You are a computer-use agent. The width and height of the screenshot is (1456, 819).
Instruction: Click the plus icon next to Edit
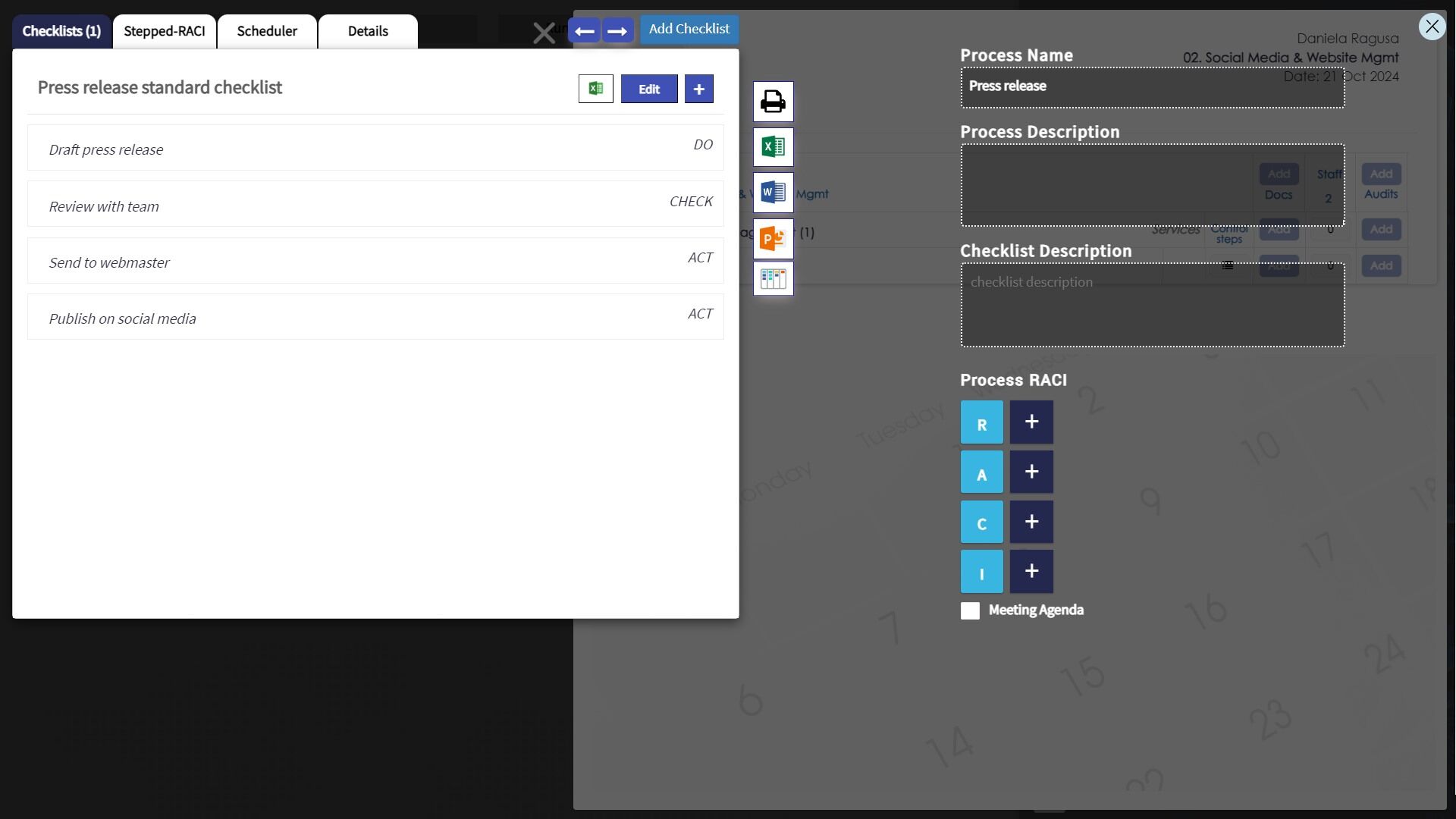(698, 89)
